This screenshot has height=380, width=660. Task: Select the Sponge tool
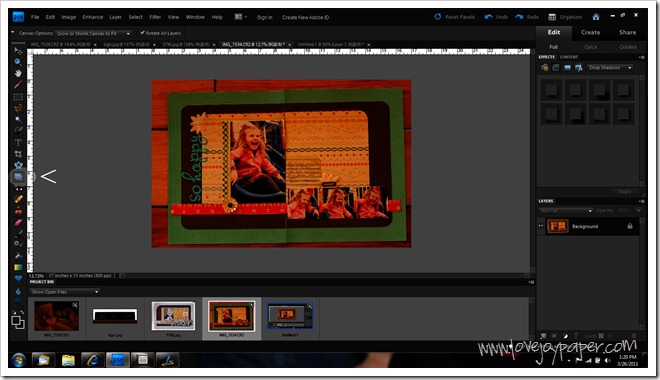point(18,301)
